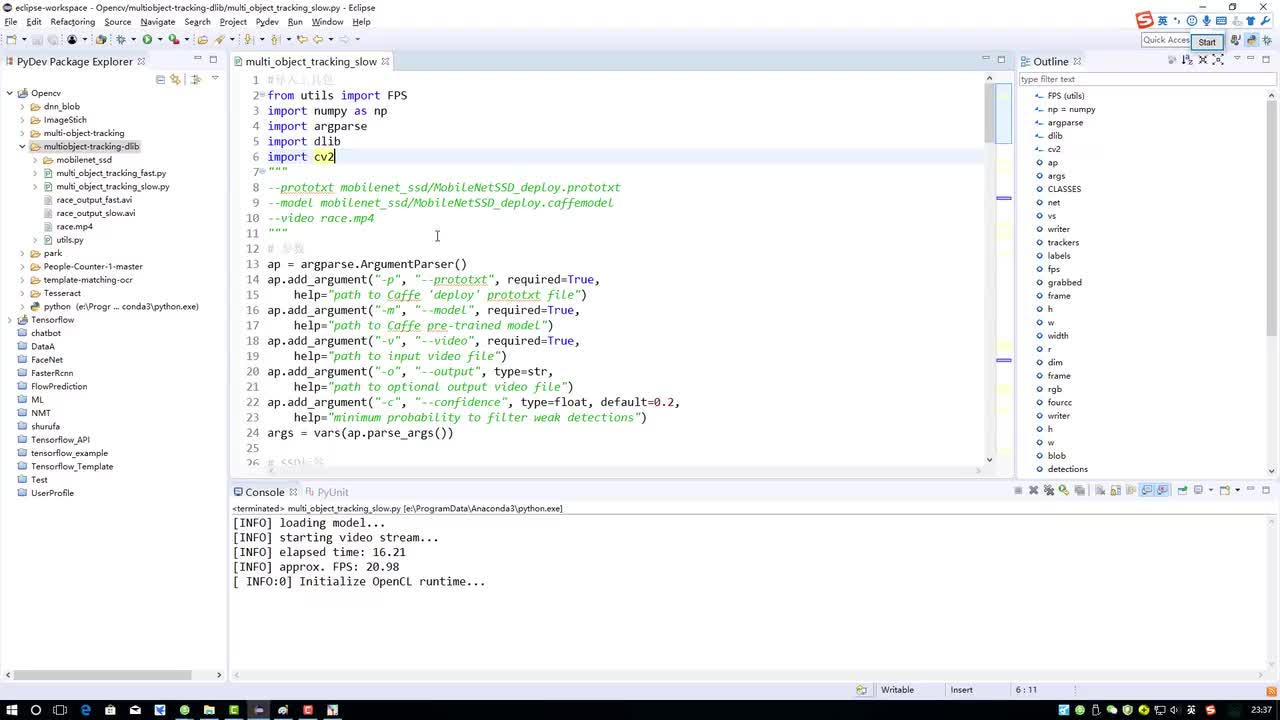Click the Open Perspective icon near Quick Access
The image size is (1280, 720).
(1236, 41)
